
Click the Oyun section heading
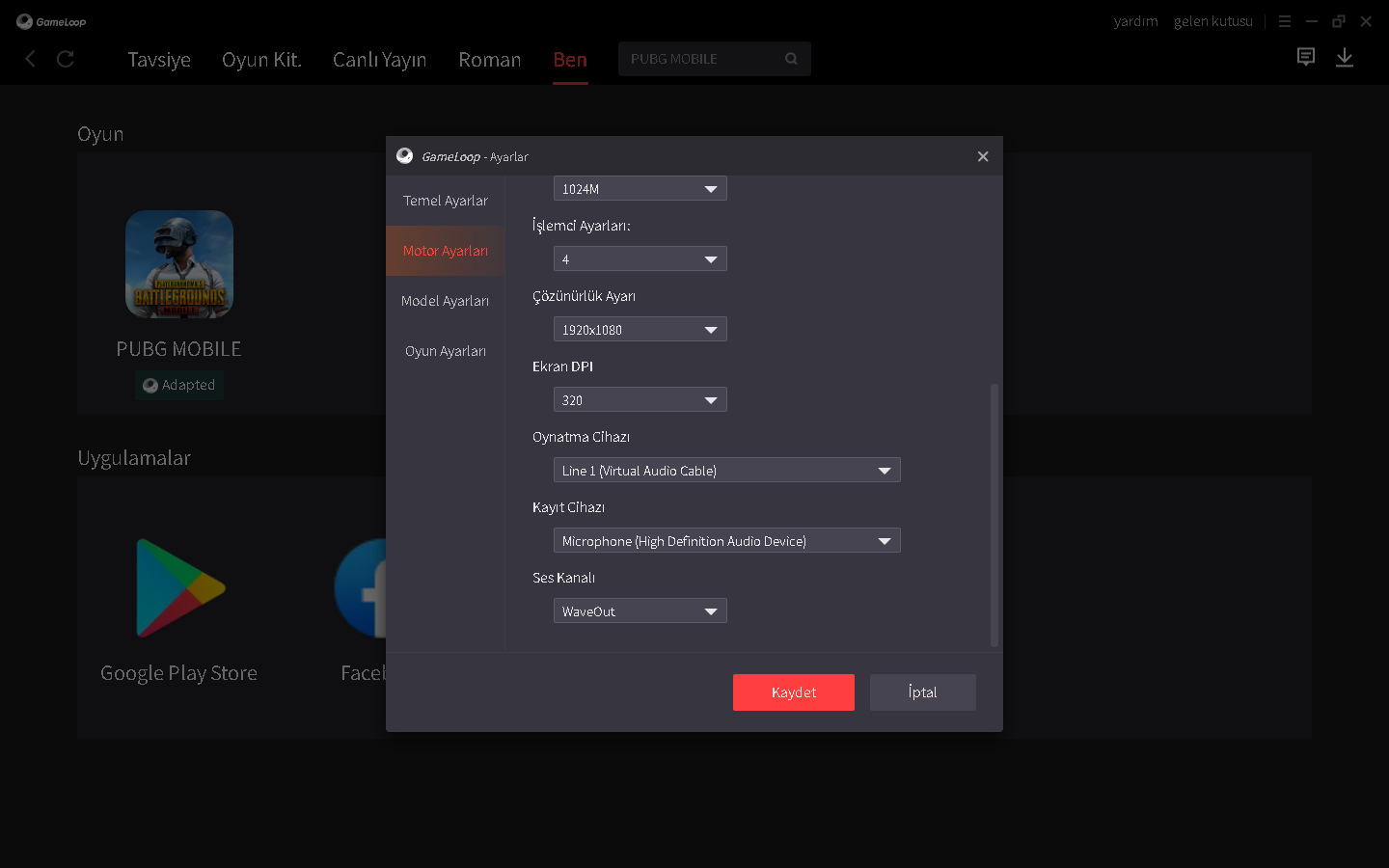100,134
